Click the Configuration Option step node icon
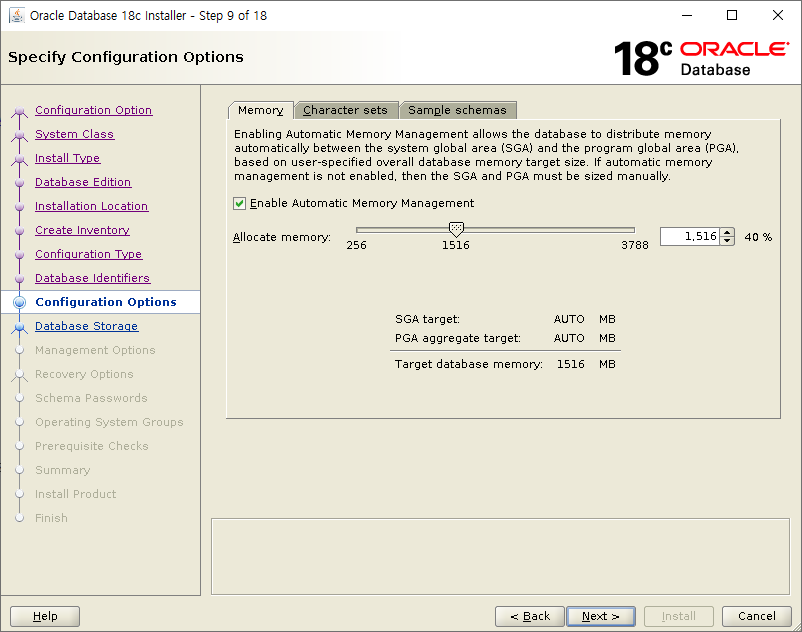The width and height of the screenshot is (802, 632). point(19,110)
